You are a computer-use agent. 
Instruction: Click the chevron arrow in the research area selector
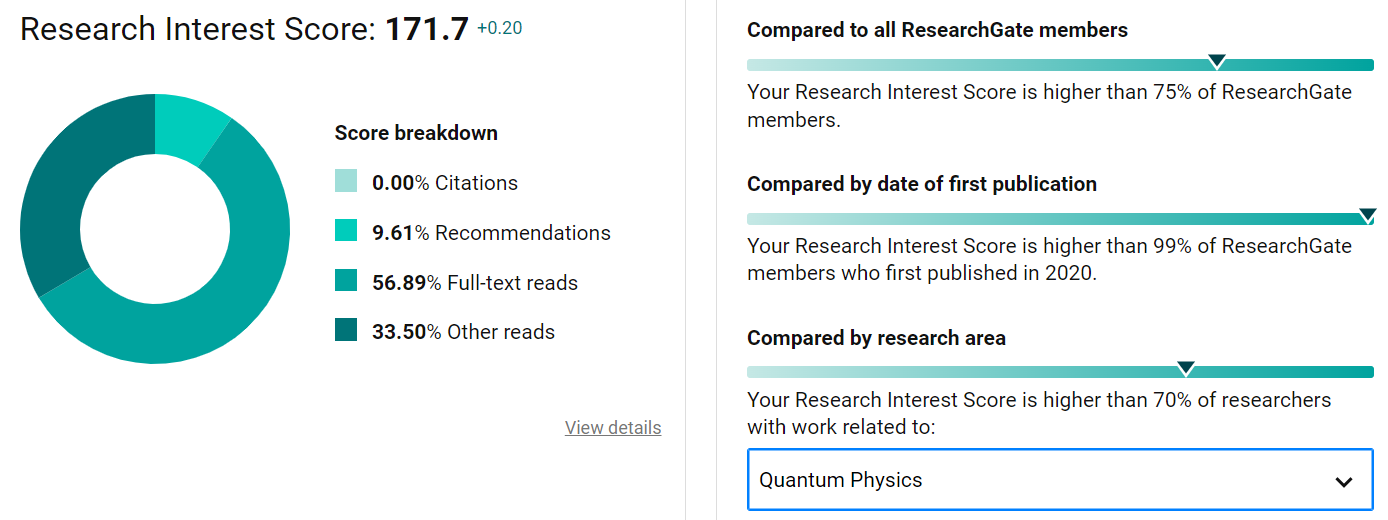pos(1344,481)
